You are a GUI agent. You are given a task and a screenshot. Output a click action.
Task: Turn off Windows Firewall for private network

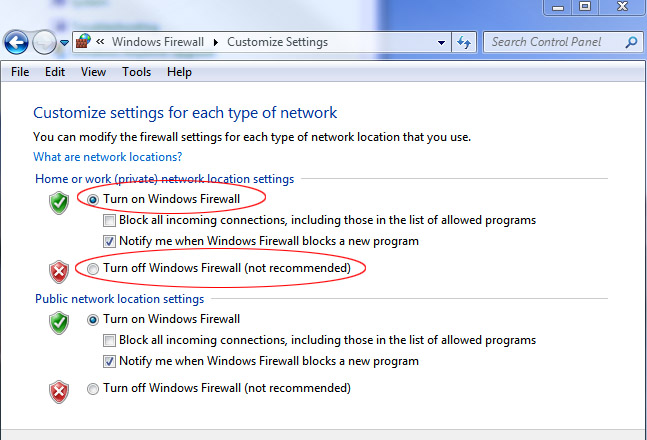coord(94,269)
